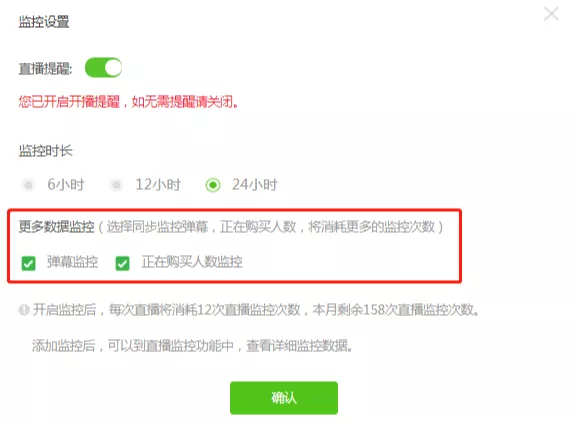Select the 24小时 green radio button
The width and height of the screenshot is (571, 426).
click(213, 185)
